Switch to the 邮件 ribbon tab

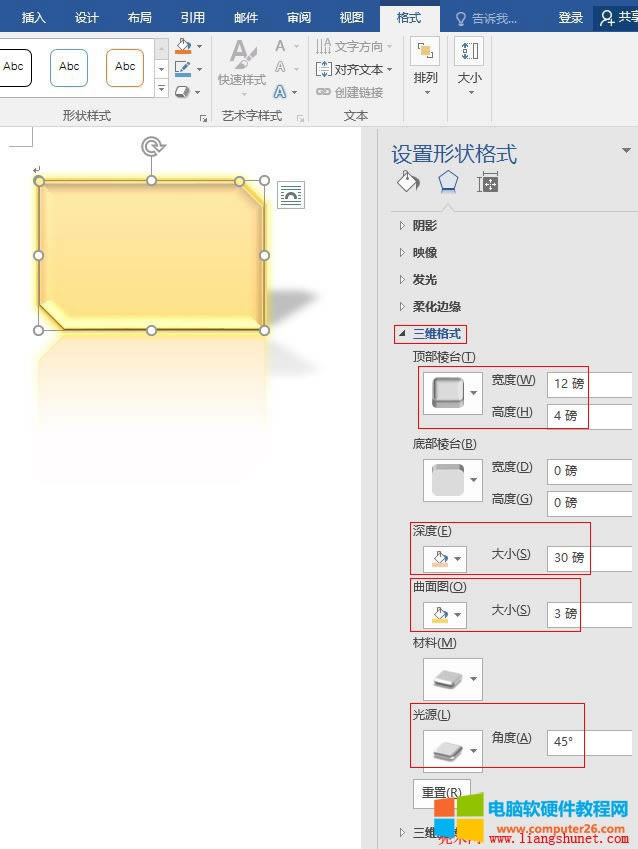click(x=246, y=18)
